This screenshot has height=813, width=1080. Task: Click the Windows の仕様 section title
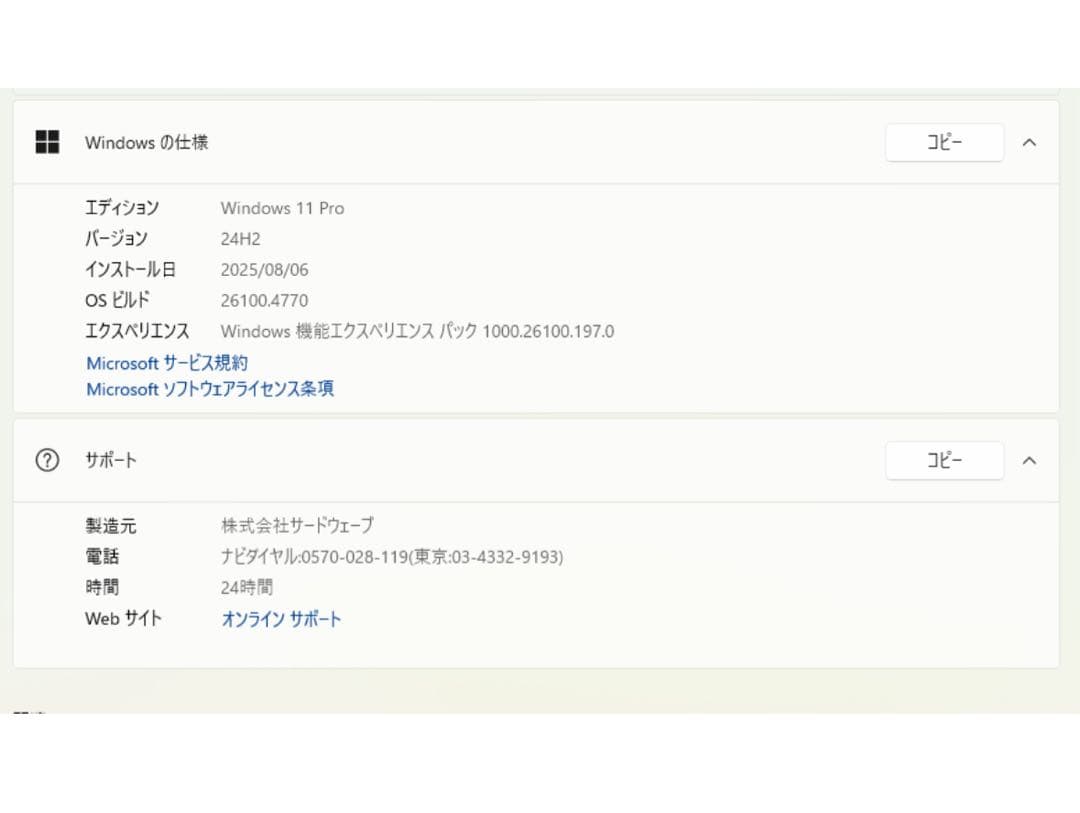[x=147, y=142]
